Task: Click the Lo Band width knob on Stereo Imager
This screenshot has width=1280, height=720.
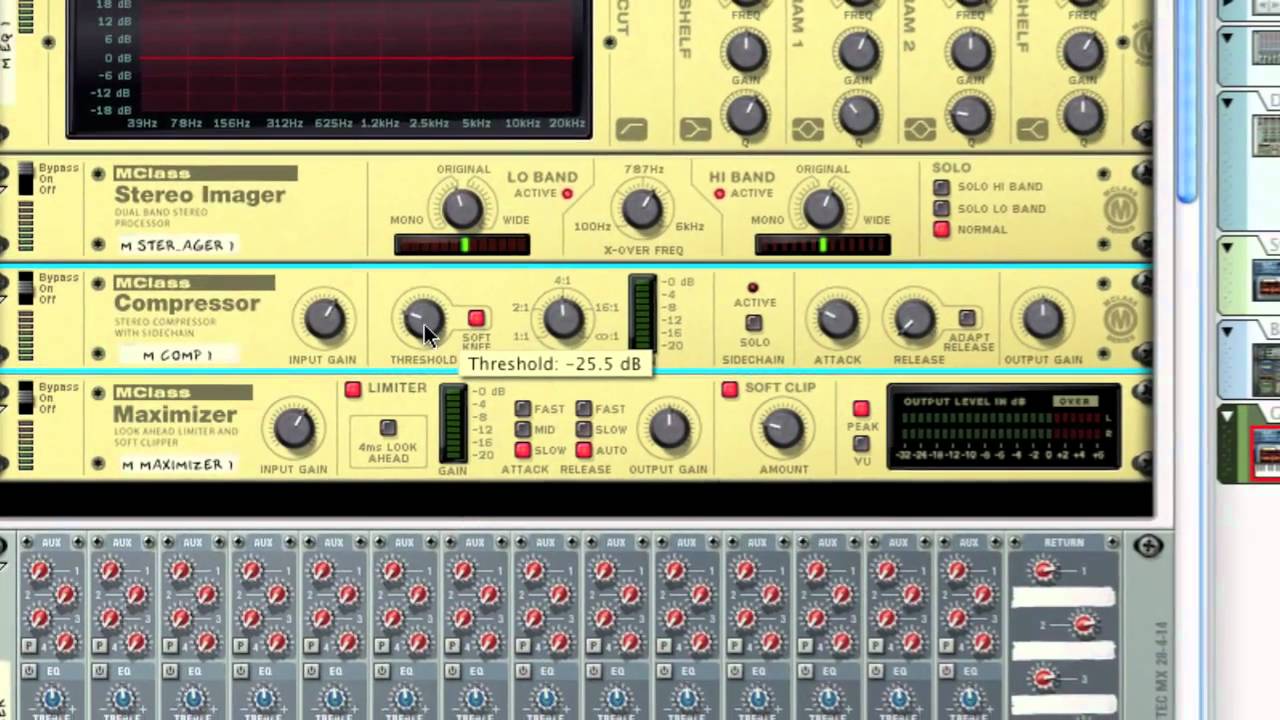Action: (x=462, y=209)
